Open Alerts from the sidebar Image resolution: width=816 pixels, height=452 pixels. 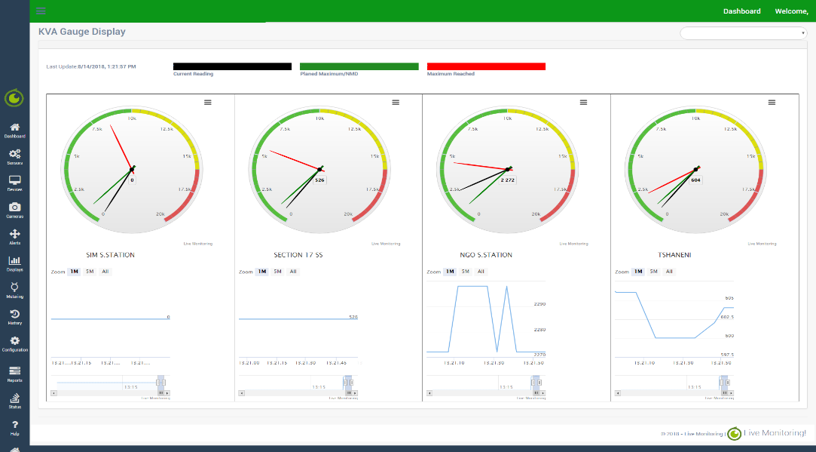pos(14,235)
